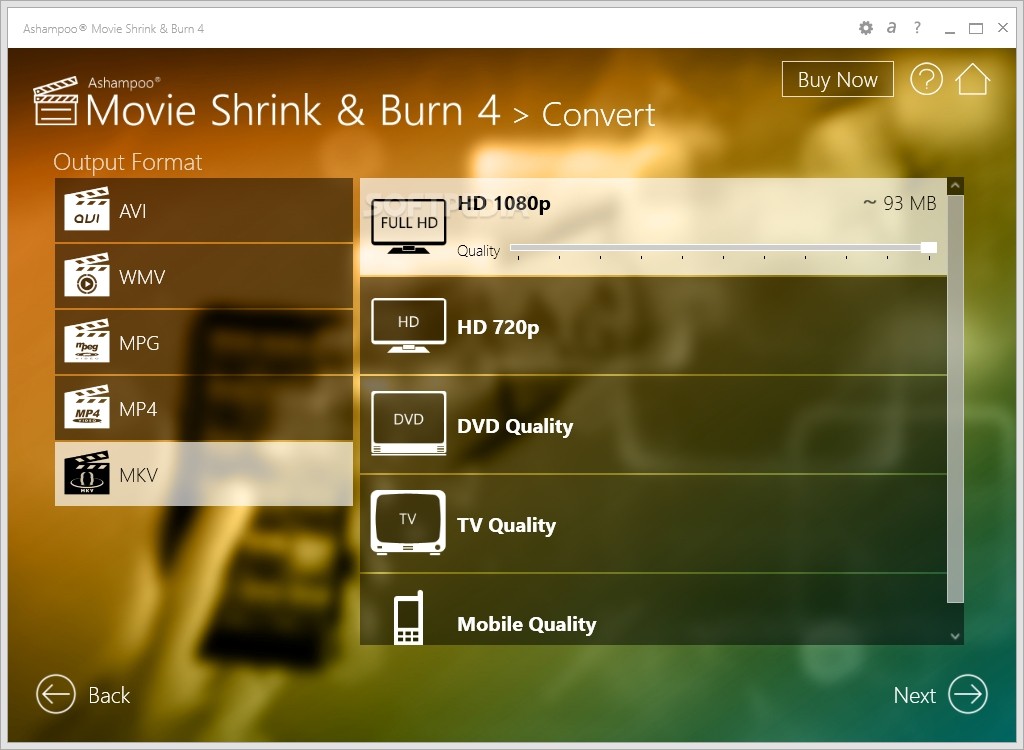1024x750 pixels.
Task: Click the TV set icon
Action: [x=409, y=523]
